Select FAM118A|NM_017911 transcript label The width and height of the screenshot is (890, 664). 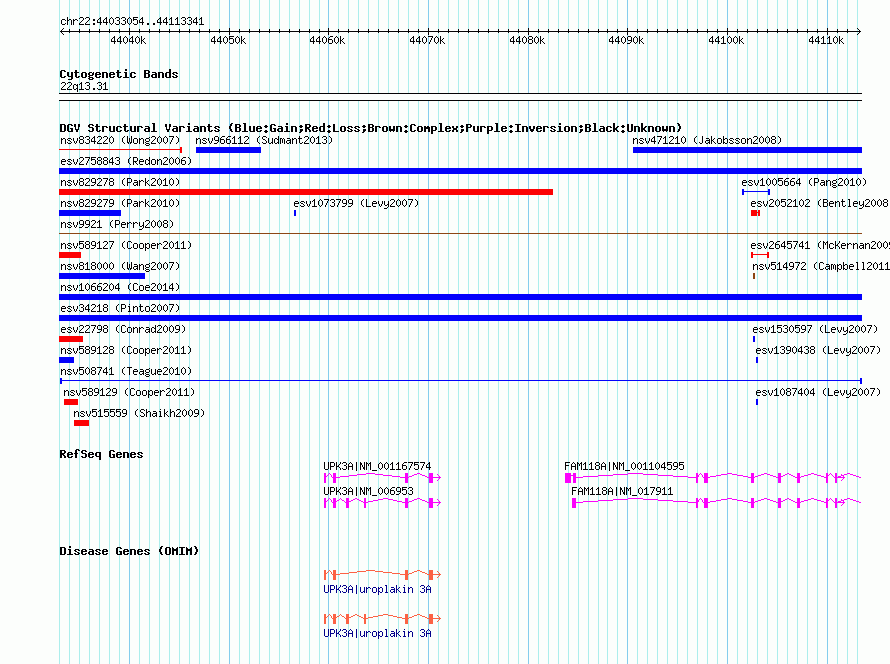tap(622, 491)
